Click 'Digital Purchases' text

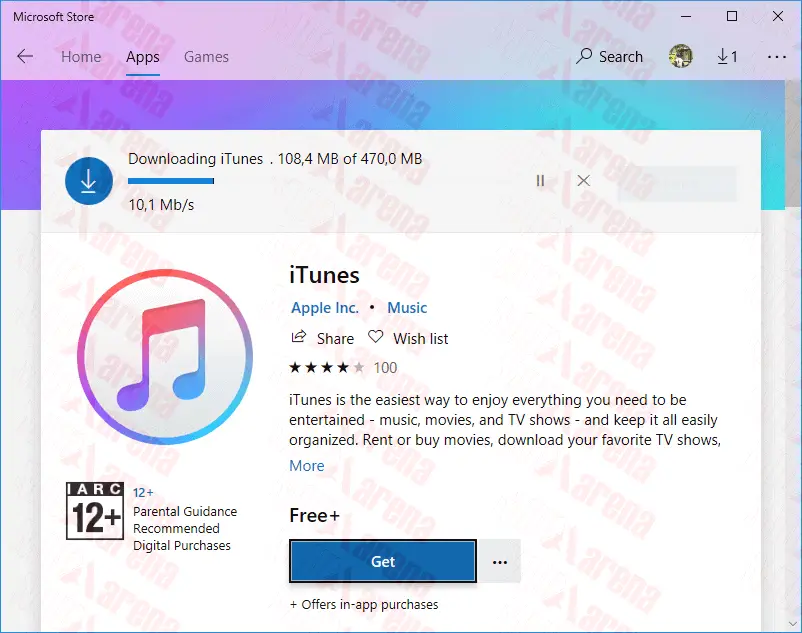pyautogui.click(x=182, y=546)
